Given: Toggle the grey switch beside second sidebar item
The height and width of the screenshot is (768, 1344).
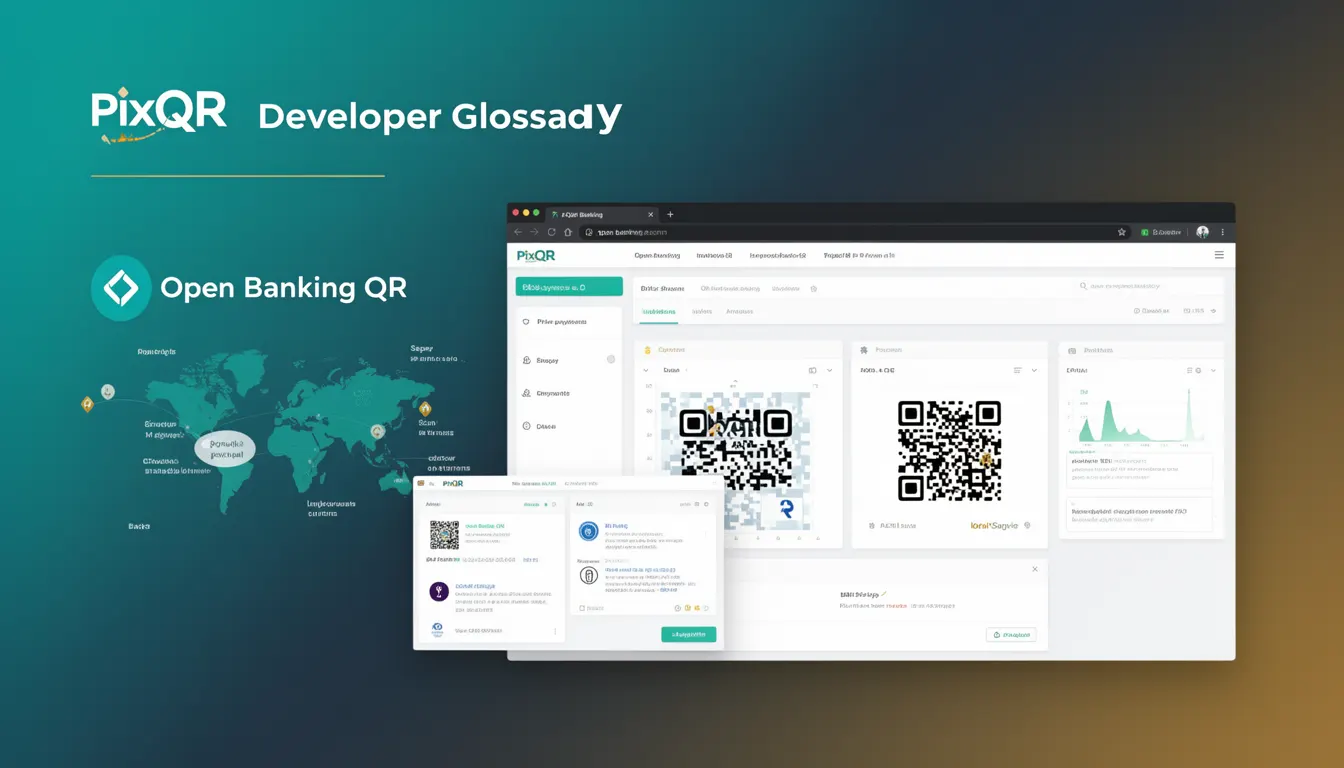Looking at the screenshot, I should pyautogui.click(x=611, y=360).
